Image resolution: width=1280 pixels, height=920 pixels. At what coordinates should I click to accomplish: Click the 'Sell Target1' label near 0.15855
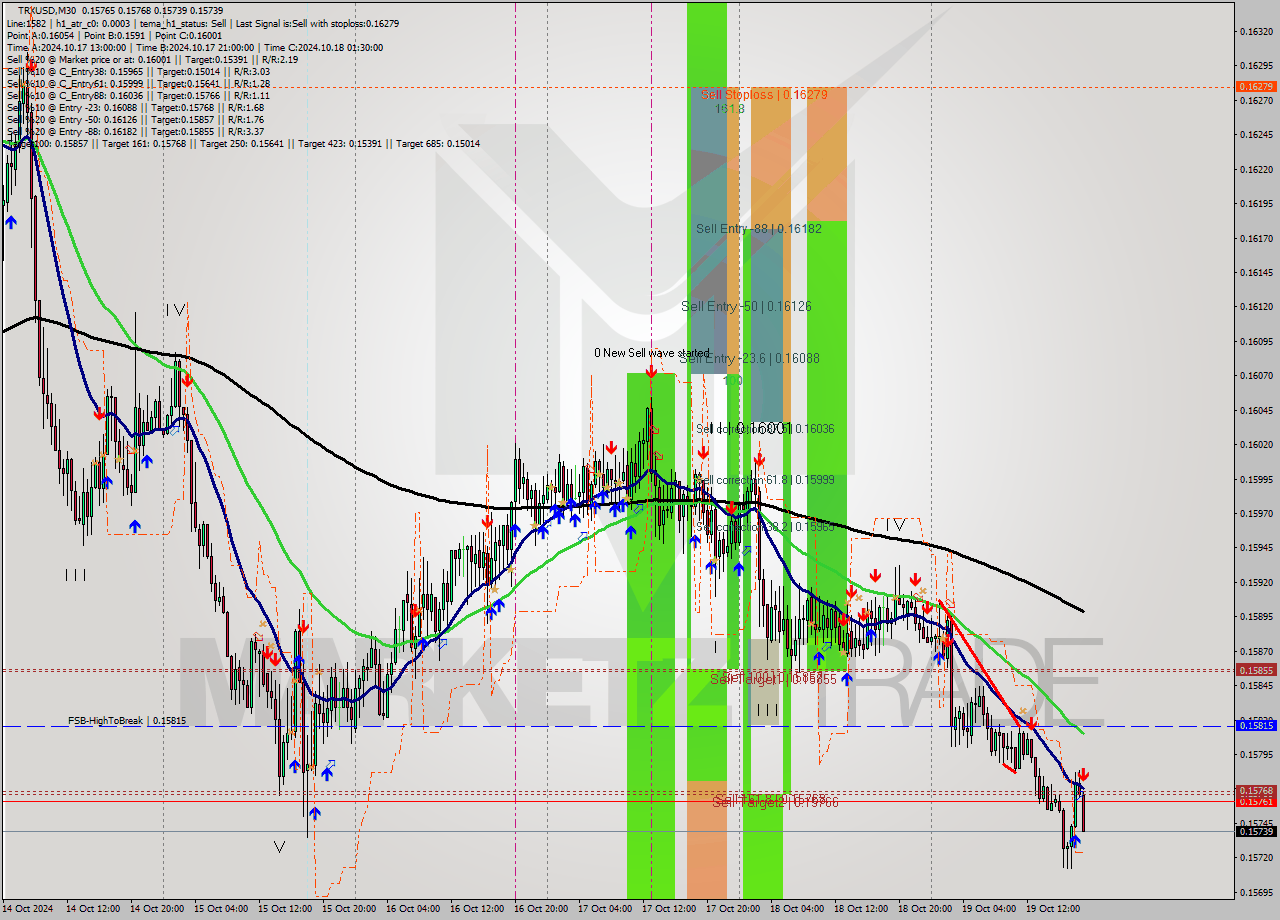772,679
